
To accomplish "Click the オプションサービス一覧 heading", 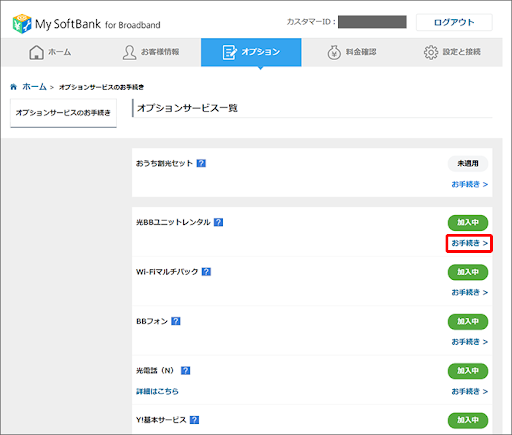I will pyautogui.click(x=187, y=108).
